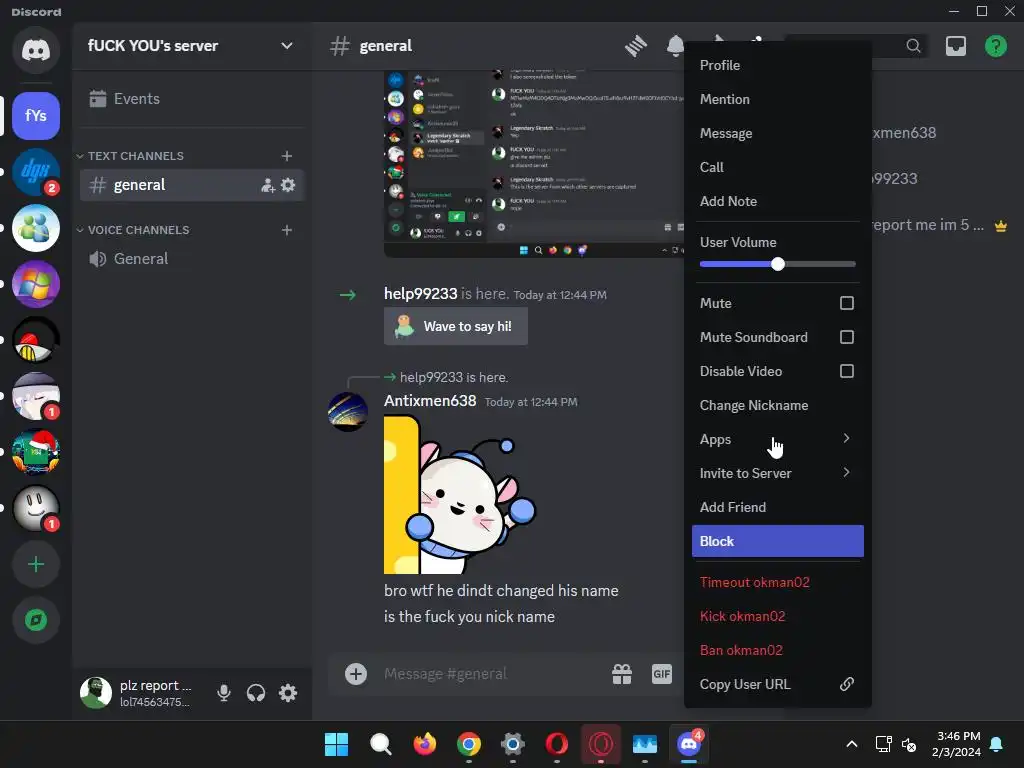
Task: Open the shared screenshot image attachment
Action: pyautogui.click(x=534, y=163)
